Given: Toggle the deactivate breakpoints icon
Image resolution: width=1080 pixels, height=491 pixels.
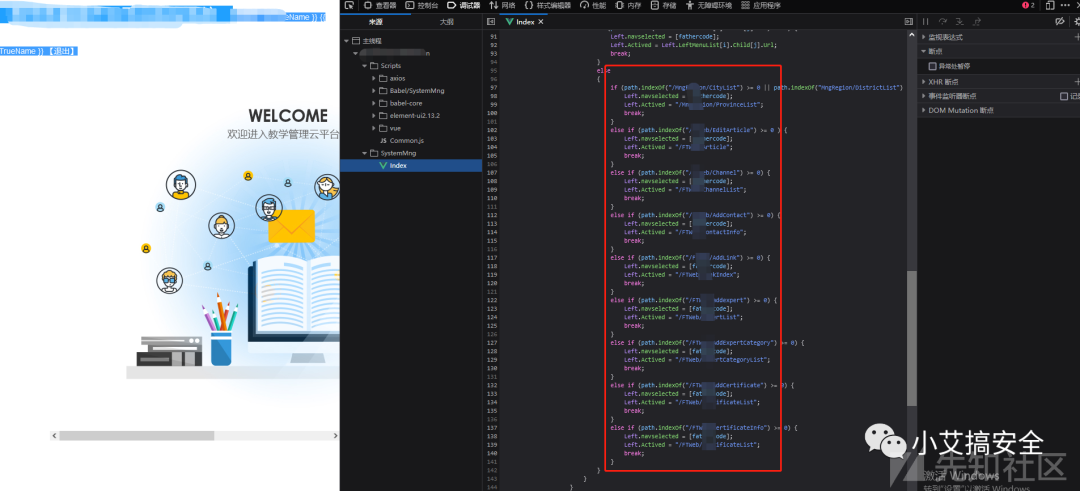Looking at the screenshot, I should point(1060,22).
